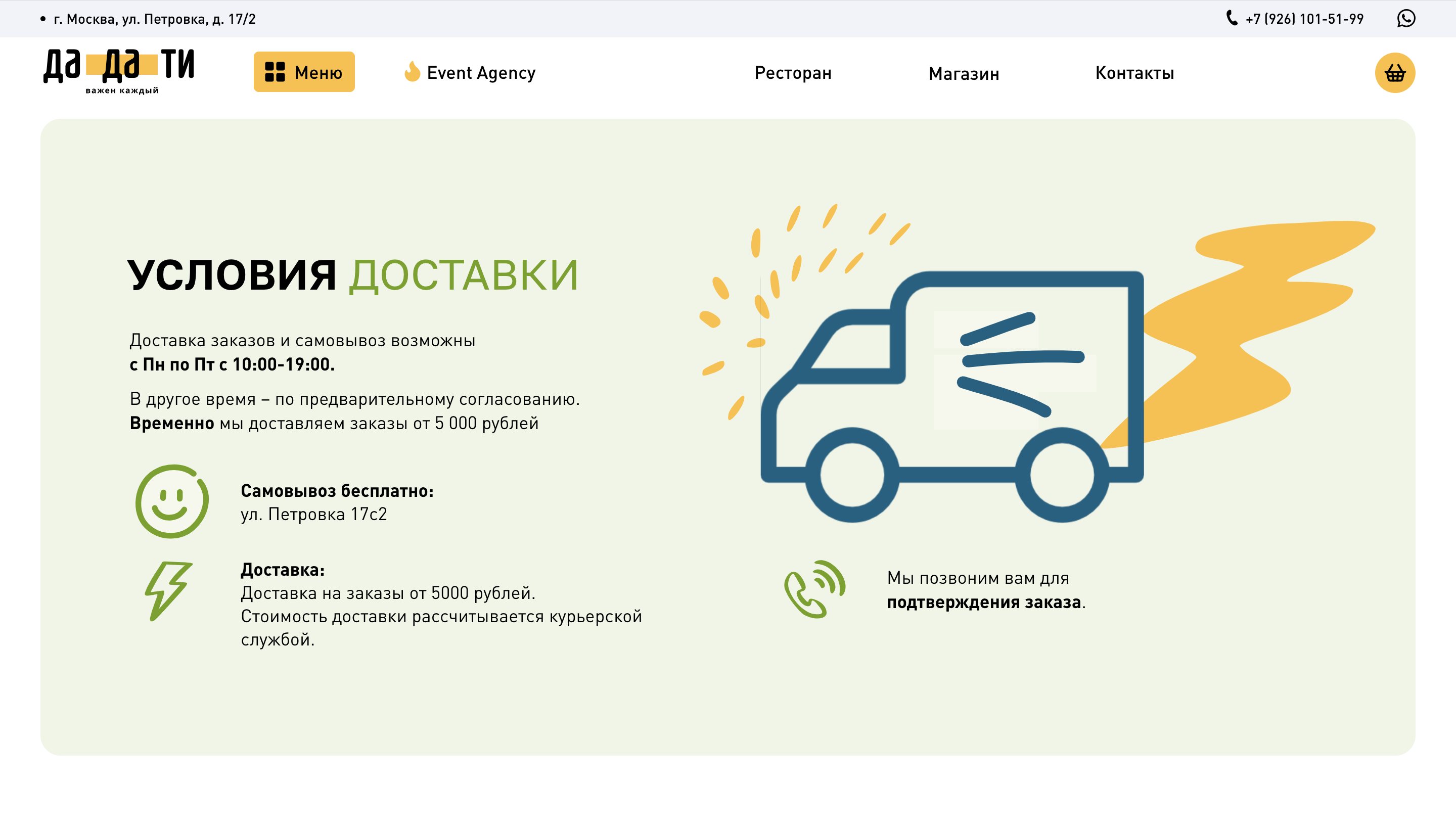The width and height of the screenshot is (1456, 833).
Task: Click the phone handset icon in top bar
Action: (x=1232, y=18)
